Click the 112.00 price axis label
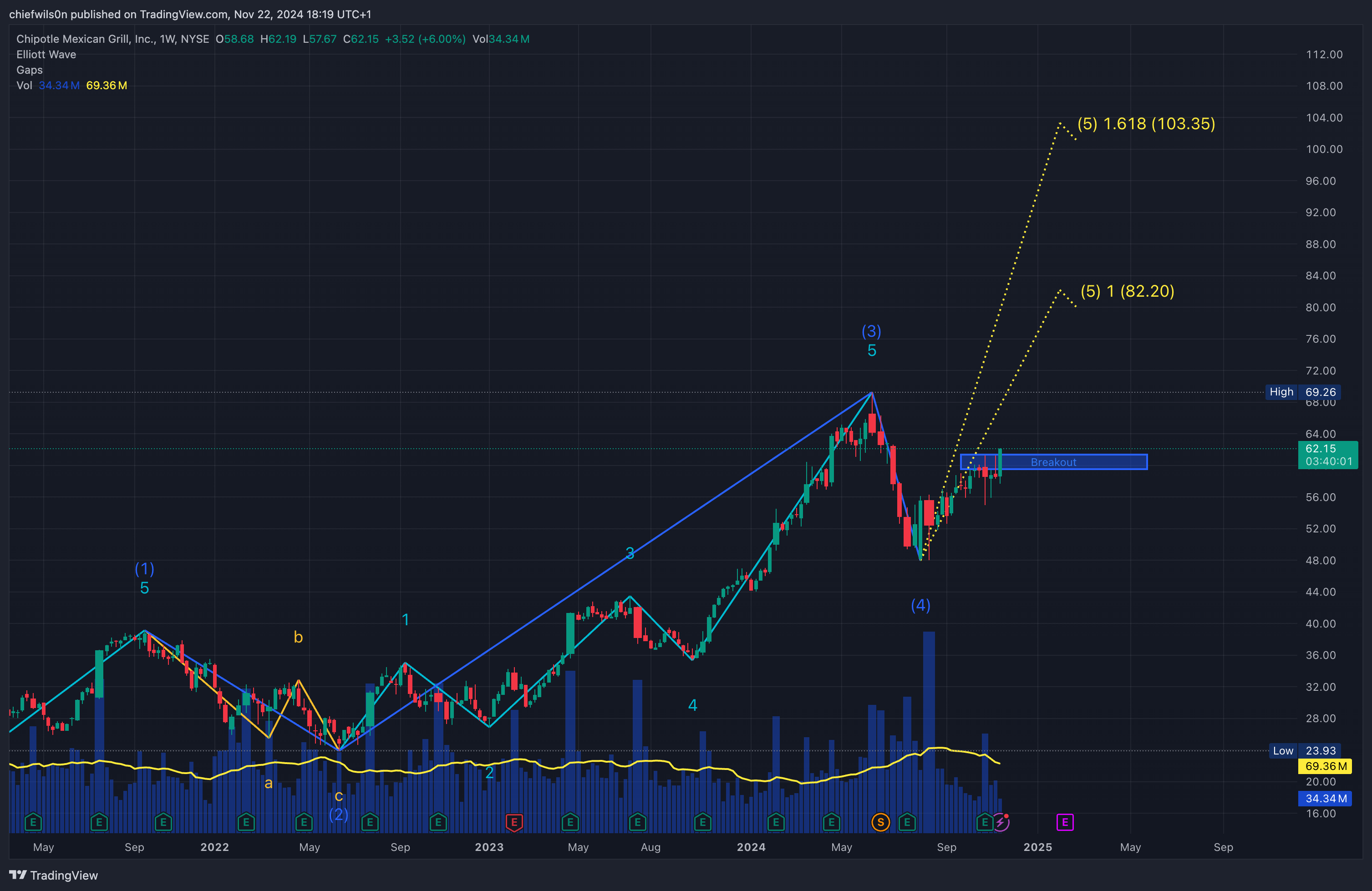The image size is (1372, 891). 1324,54
